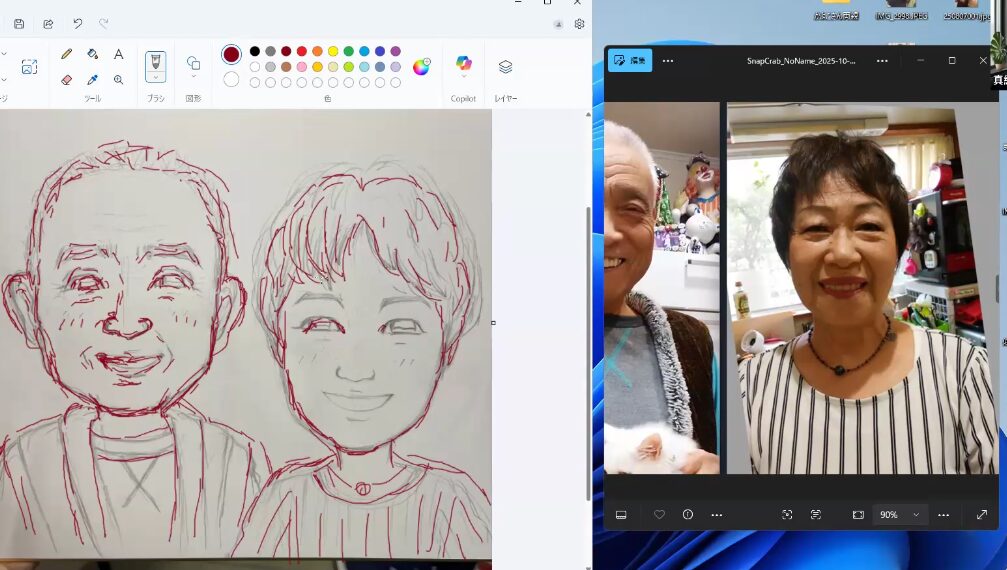Select the Text tool
This screenshot has width=1007, height=570.
[x=118, y=54]
